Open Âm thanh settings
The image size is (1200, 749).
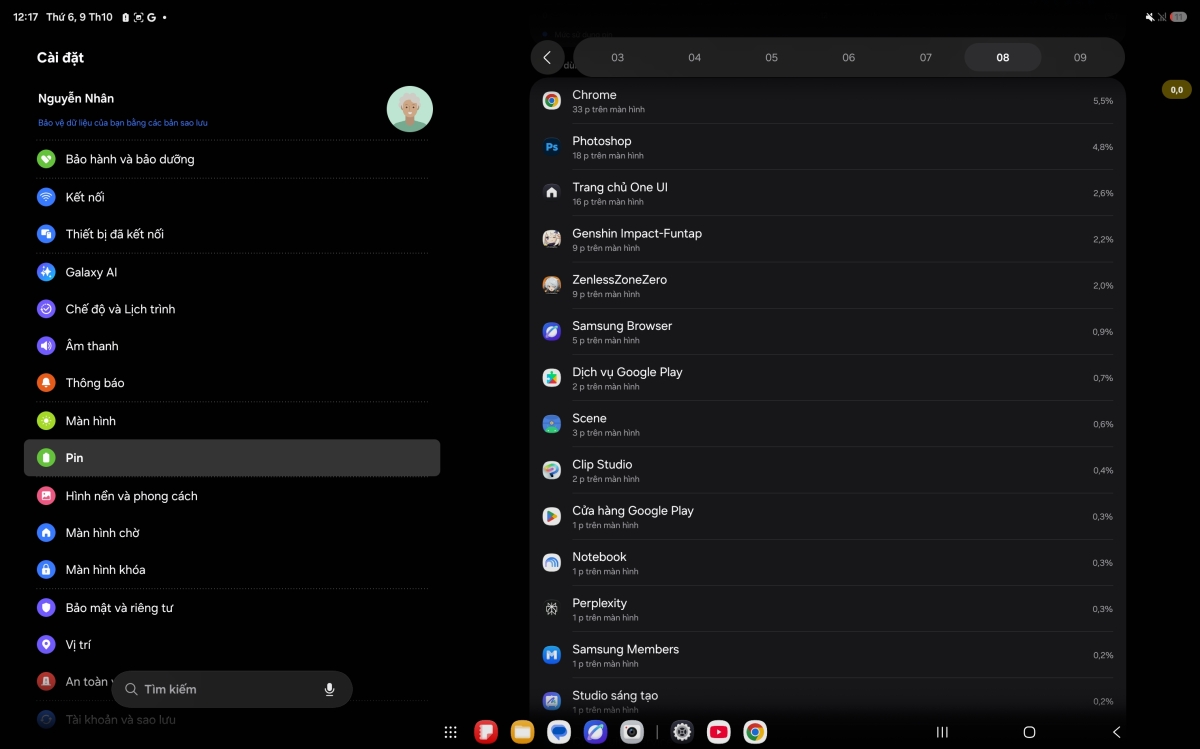[232, 346]
